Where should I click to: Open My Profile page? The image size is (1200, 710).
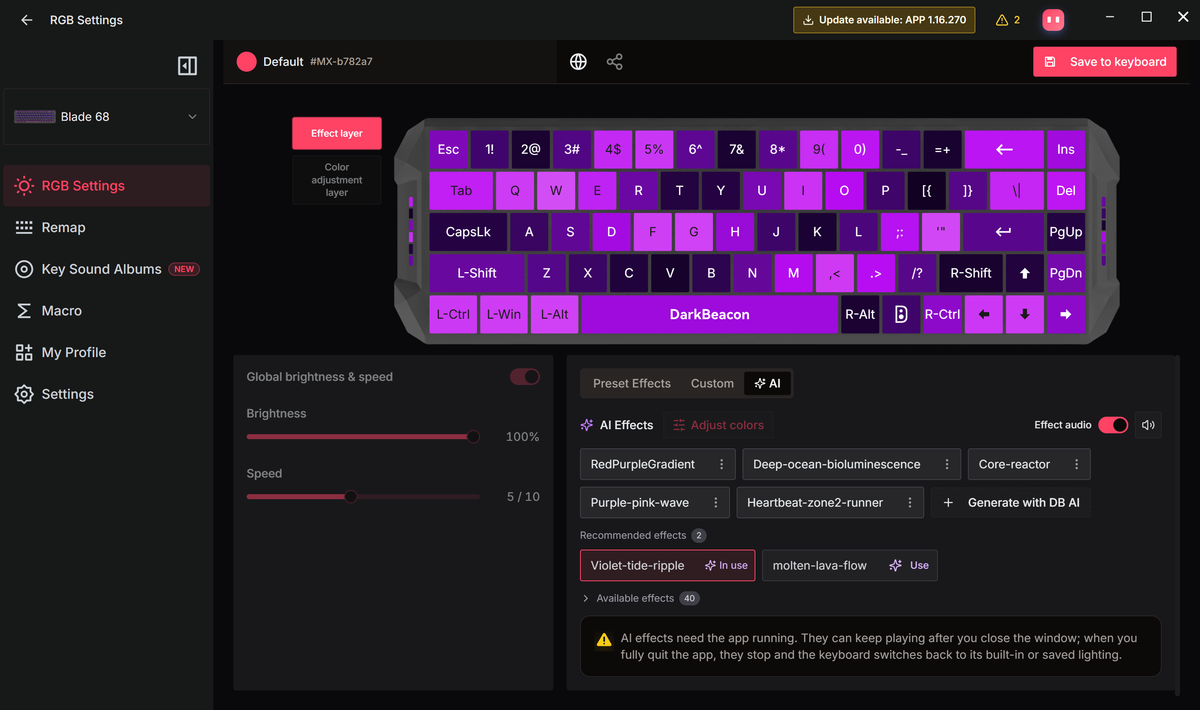click(107, 353)
